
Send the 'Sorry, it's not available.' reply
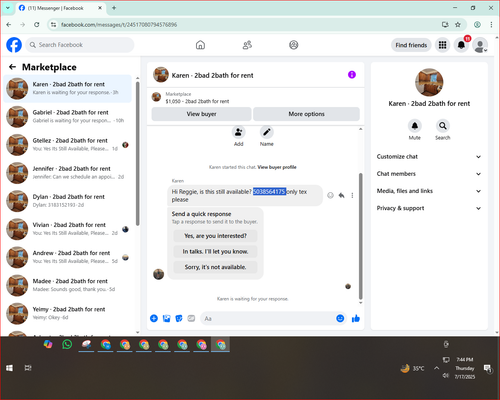[x=215, y=267]
